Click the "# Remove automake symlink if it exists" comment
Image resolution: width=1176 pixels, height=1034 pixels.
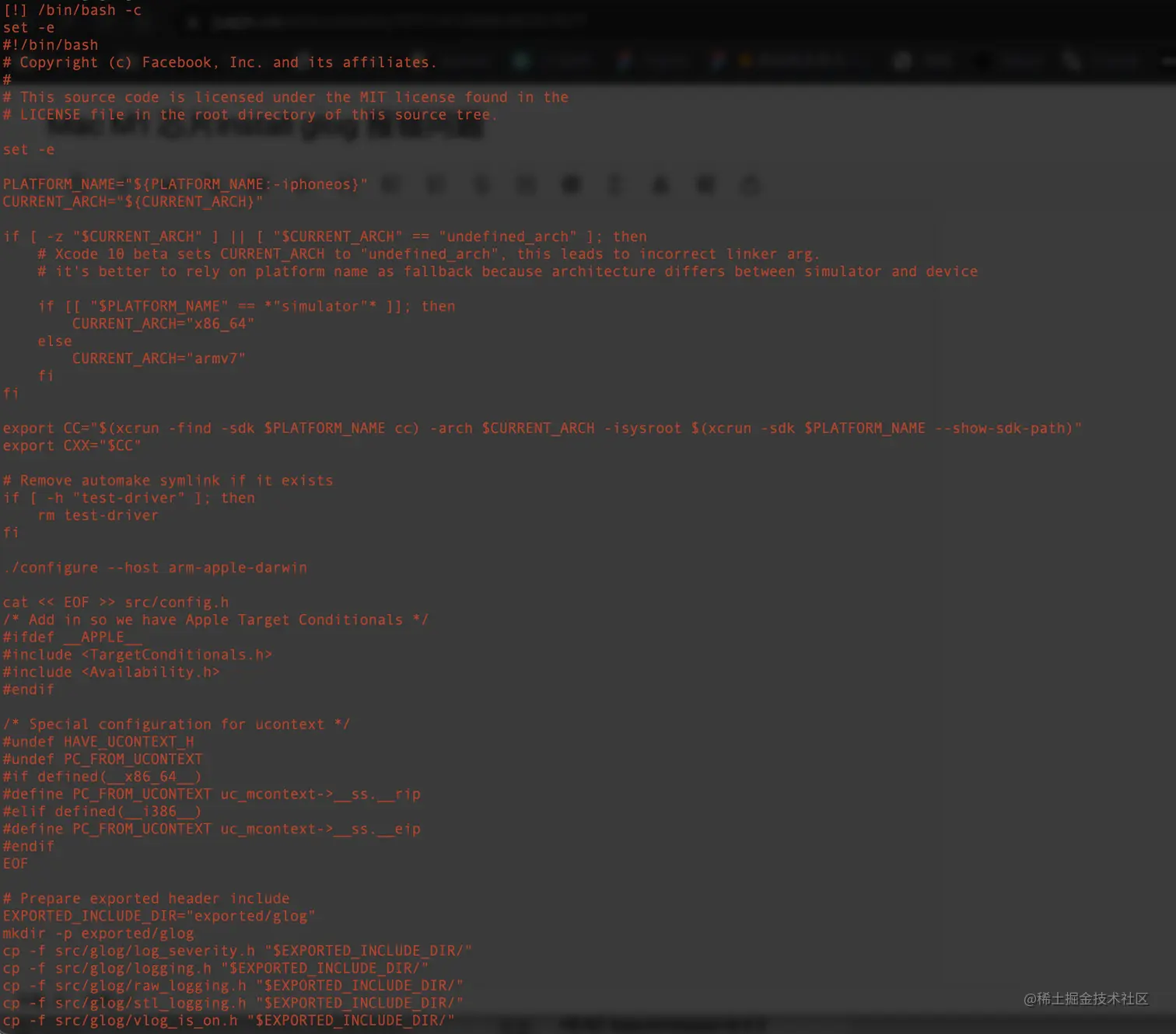pos(168,480)
